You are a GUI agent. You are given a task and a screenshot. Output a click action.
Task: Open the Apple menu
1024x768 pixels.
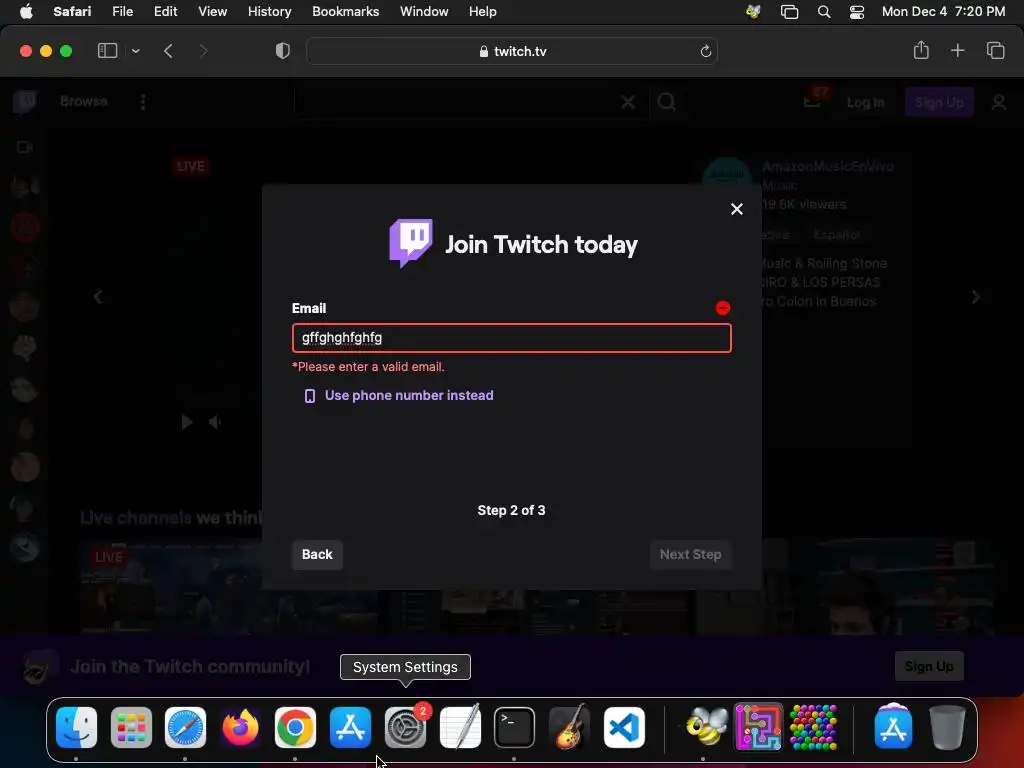(x=26, y=12)
